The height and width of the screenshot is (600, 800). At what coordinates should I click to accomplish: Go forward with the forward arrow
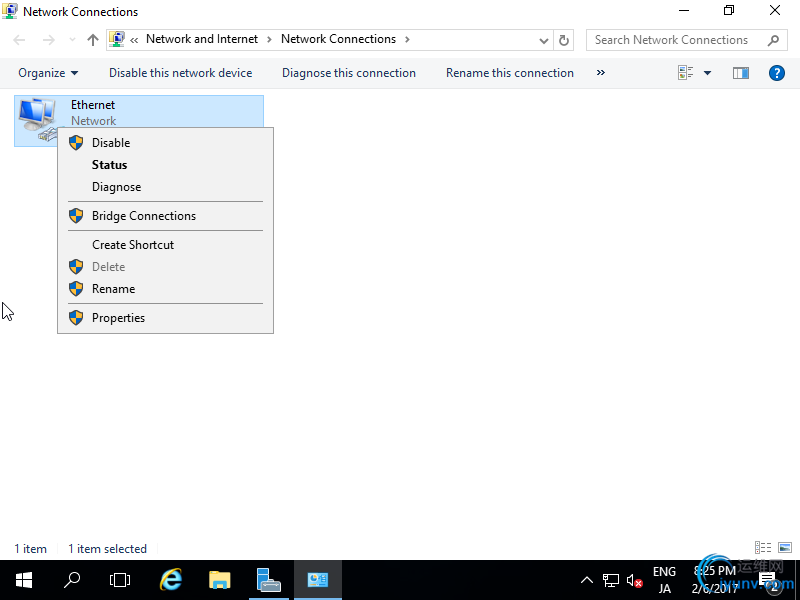pos(48,40)
